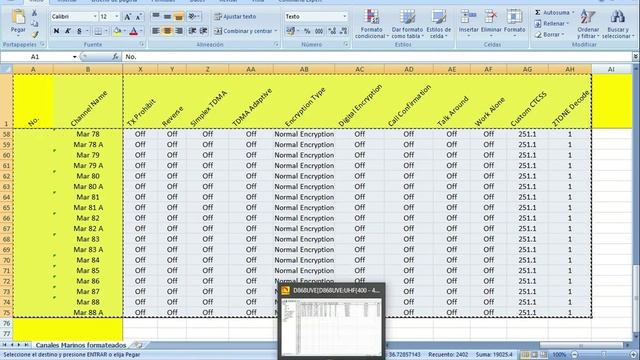The height and width of the screenshot is (360, 640).
Task: Open the Calibri font name dropdown
Action: point(95,17)
